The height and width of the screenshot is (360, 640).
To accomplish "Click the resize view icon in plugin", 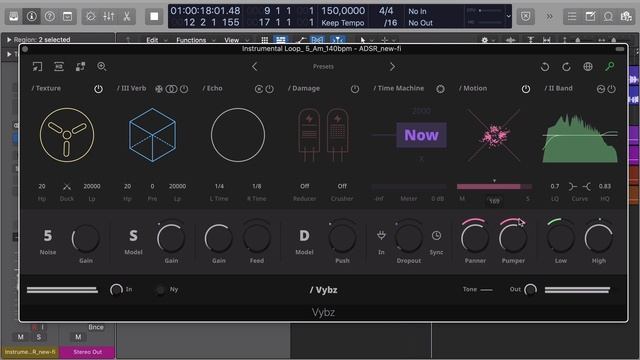I will pos(37,67).
